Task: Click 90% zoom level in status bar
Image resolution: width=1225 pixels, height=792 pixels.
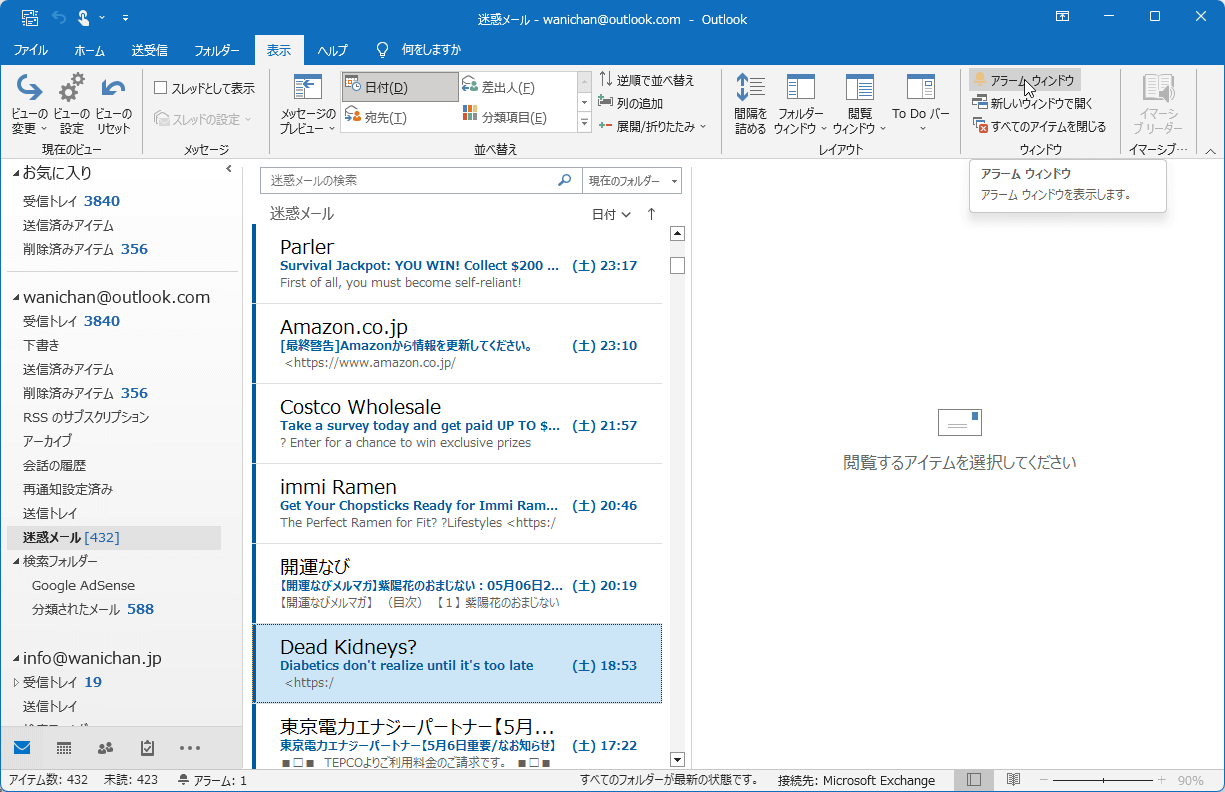Action: (x=1190, y=780)
